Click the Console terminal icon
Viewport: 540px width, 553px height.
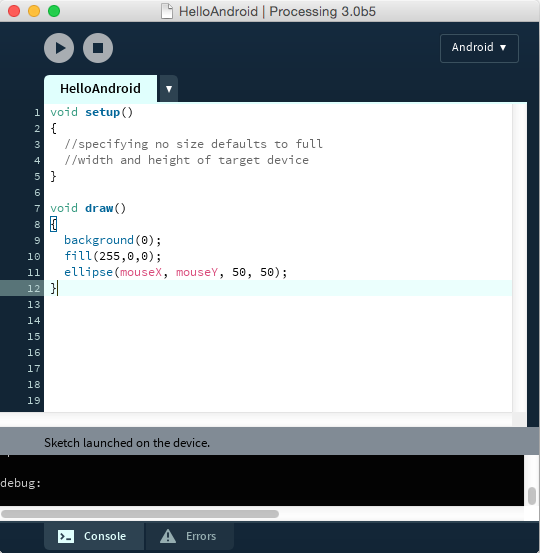tap(66, 536)
